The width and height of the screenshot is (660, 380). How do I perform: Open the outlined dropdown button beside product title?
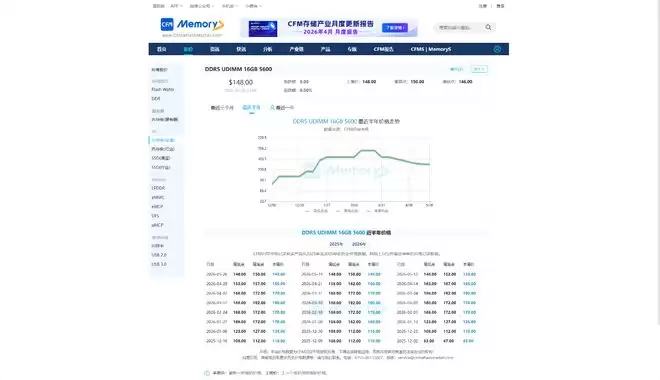pyautogui.click(x=479, y=69)
